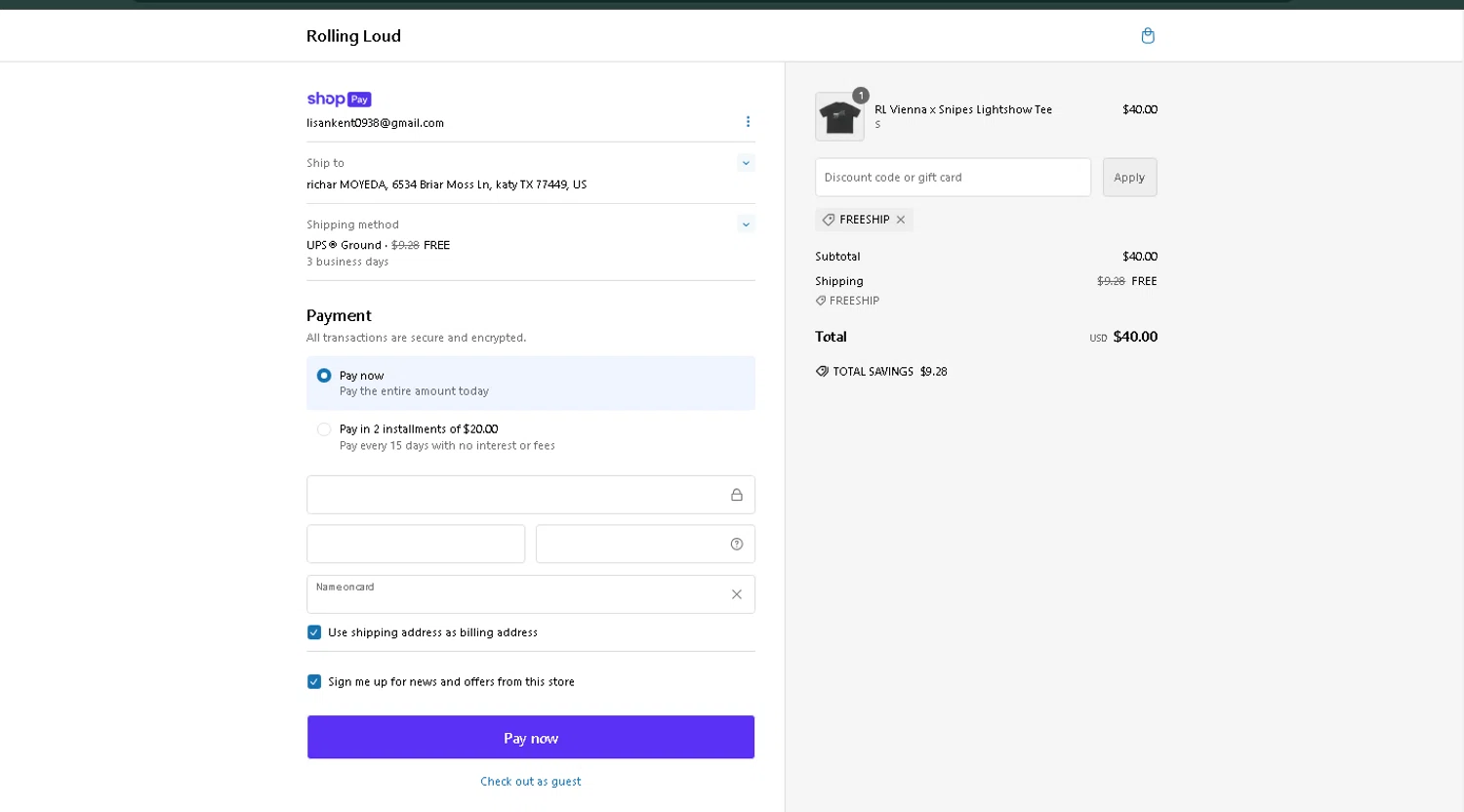Click the USD $40.00 total amount
The image size is (1464, 812).
(1123, 337)
